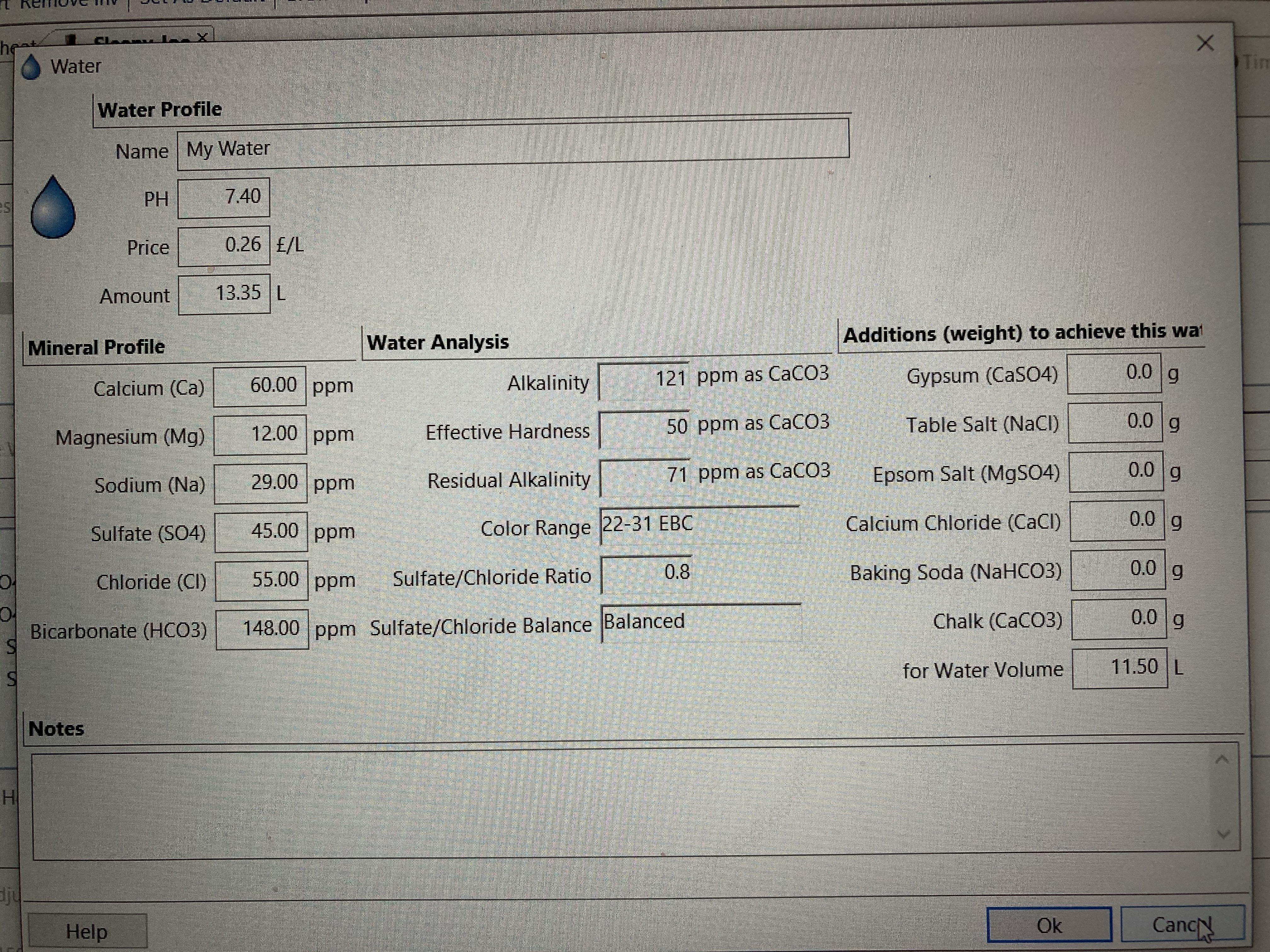
Task: Edit Calcium Chloride (CaCl) addition weight
Action: coord(1117,520)
